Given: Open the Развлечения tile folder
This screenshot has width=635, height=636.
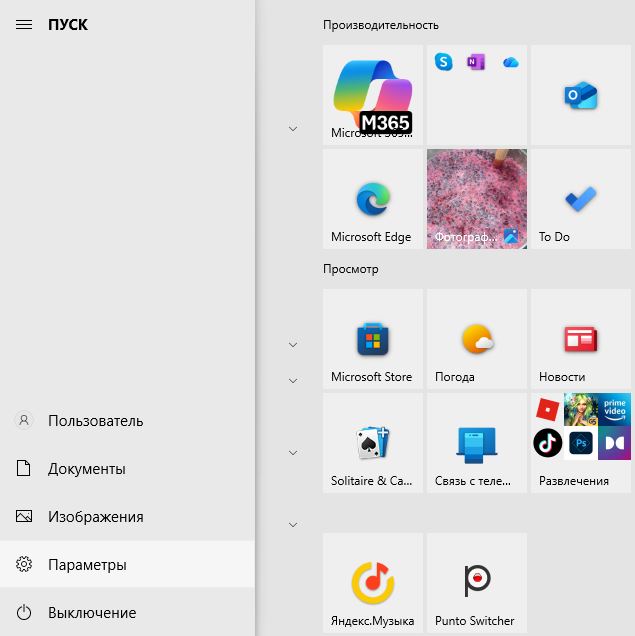Looking at the screenshot, I should pos(581,443).
